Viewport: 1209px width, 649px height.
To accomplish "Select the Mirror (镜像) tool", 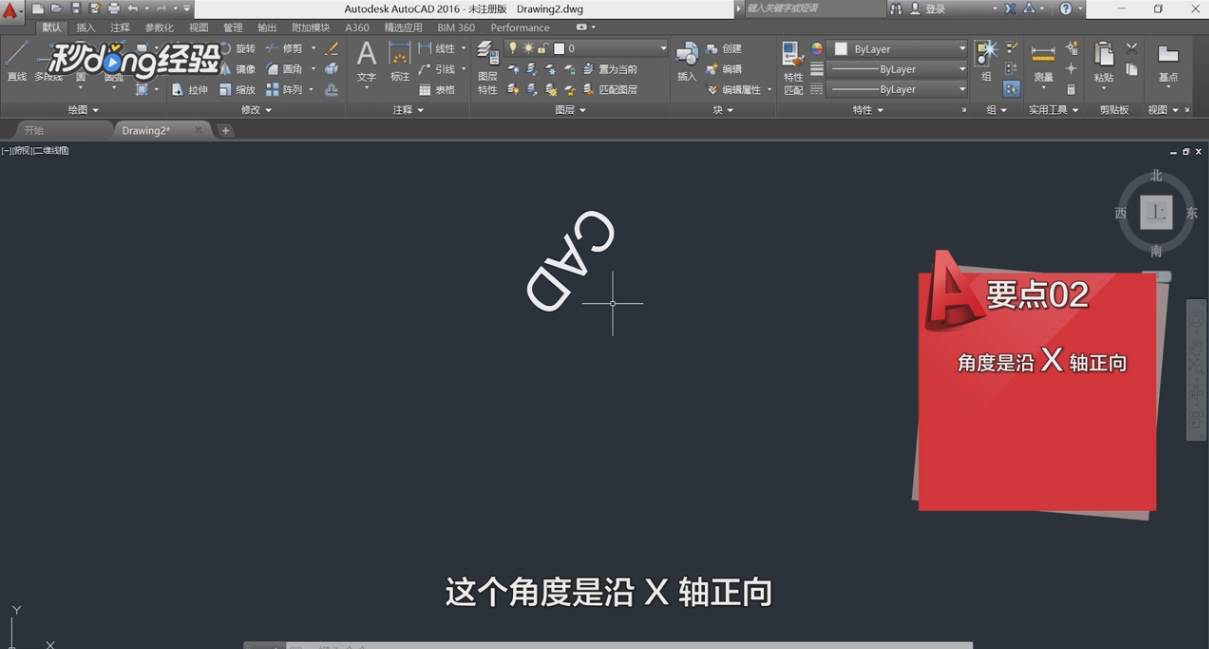I will [240, 70].
